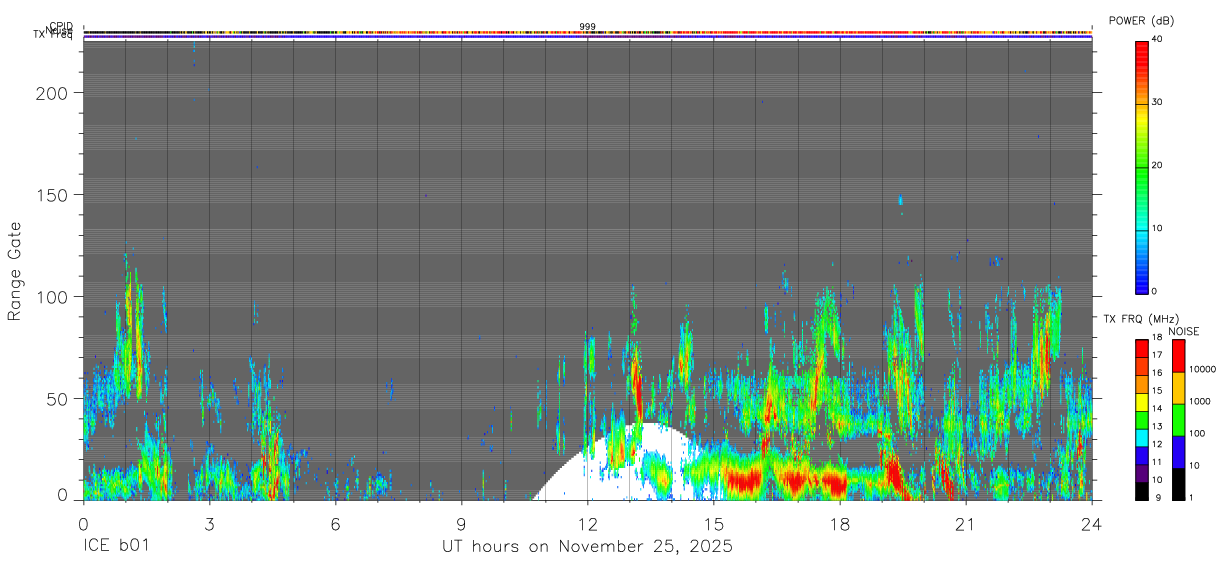This screenshot has width=1228, height=567.
Task: Click the 18 tick label on UT hours axis
Action: pyautogui.click(x=840, y=523)
